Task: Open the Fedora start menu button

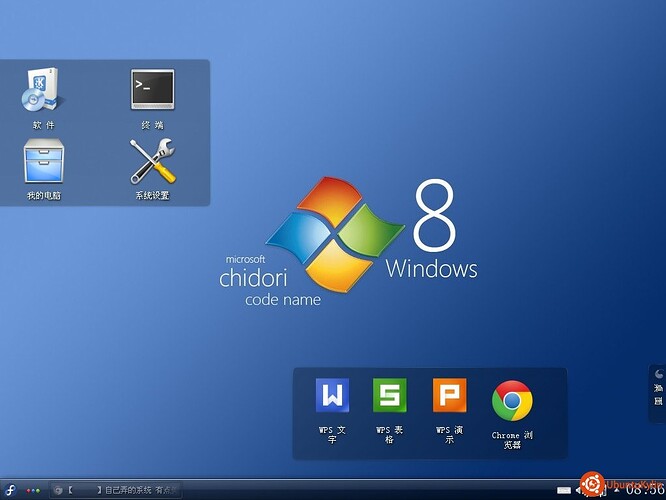Action: click(x=10, y=490)
